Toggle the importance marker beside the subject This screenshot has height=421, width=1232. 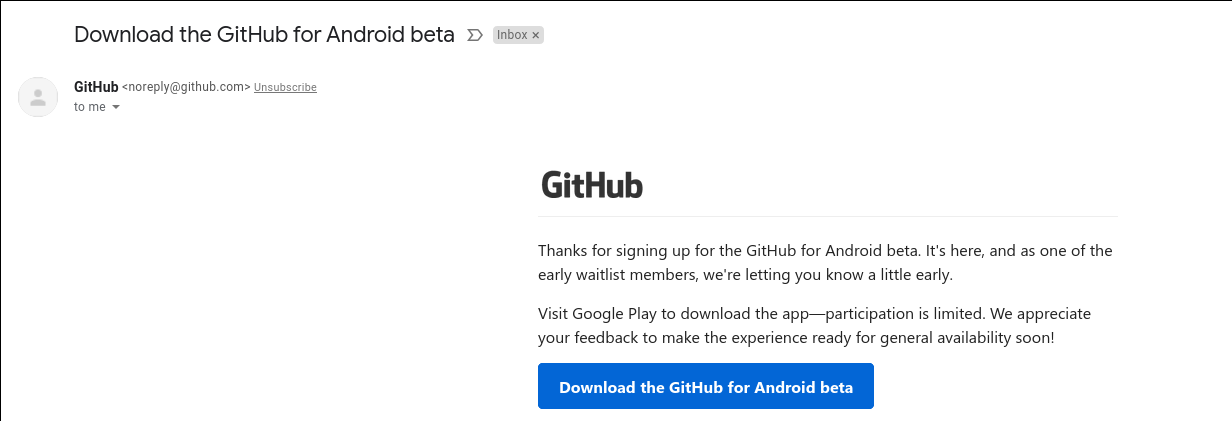coord(475,35)
